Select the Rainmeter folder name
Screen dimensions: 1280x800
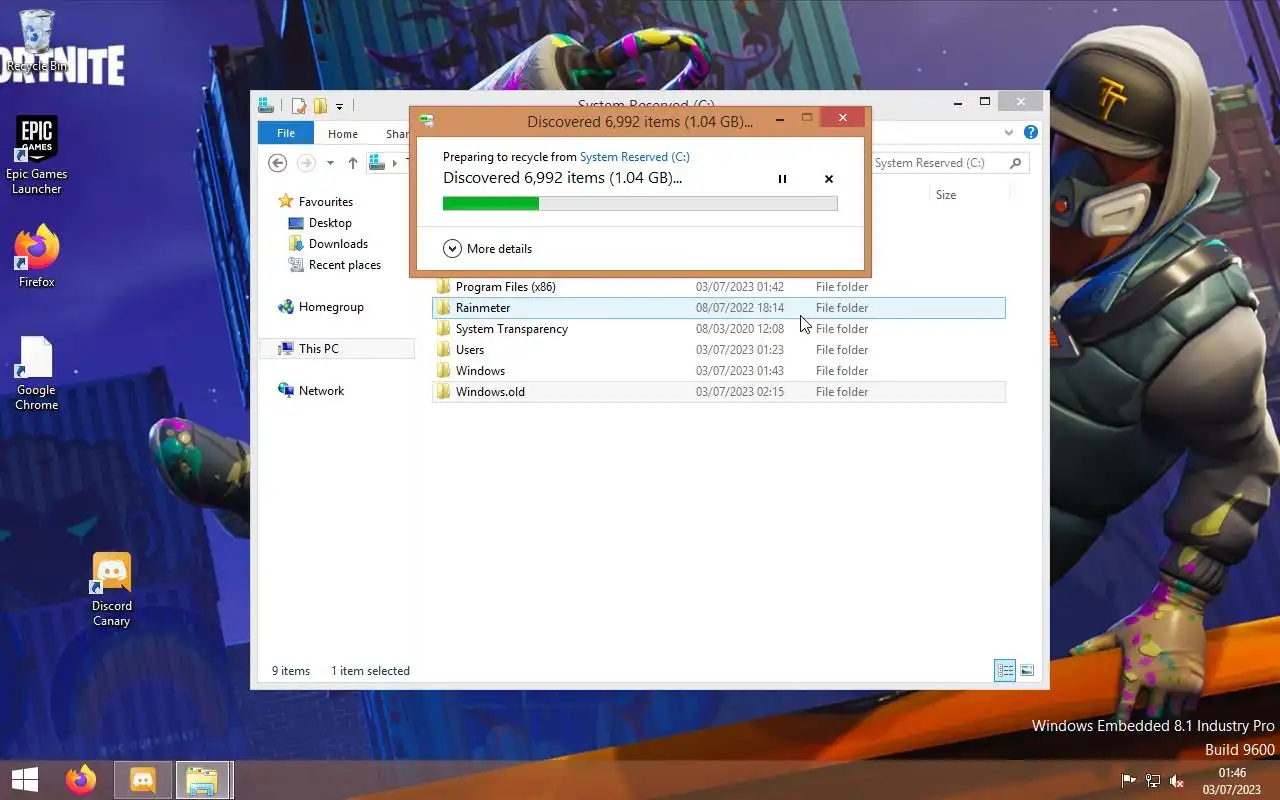coord(483,308)
